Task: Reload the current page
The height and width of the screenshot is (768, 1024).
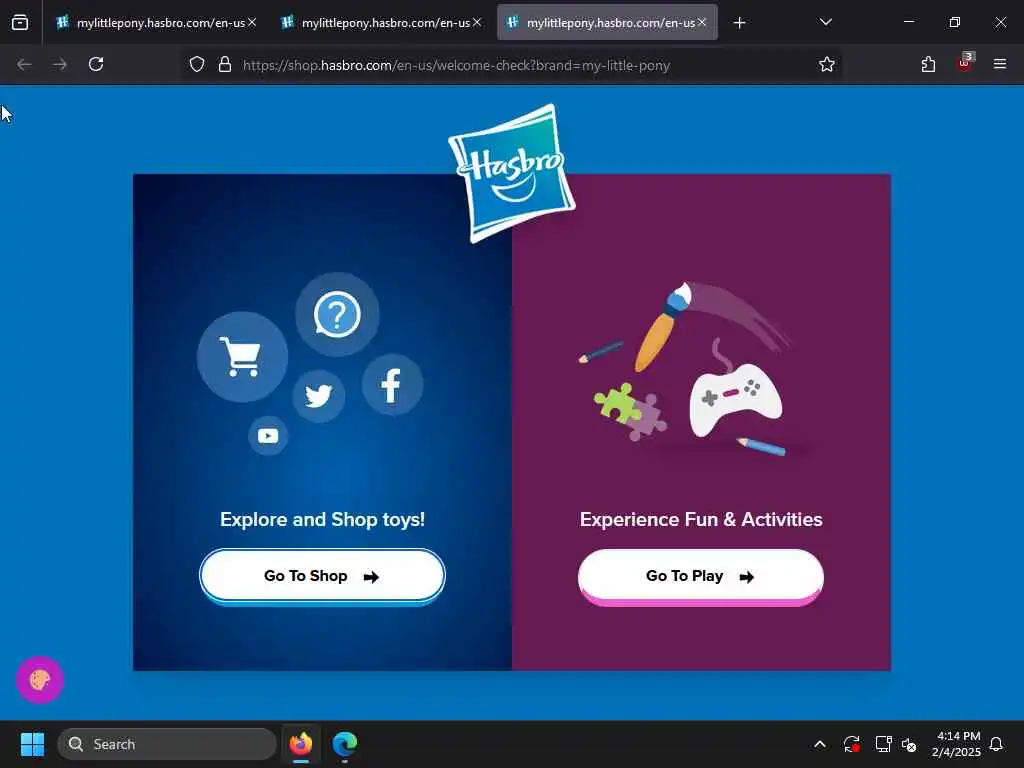Action: (96, 64)
